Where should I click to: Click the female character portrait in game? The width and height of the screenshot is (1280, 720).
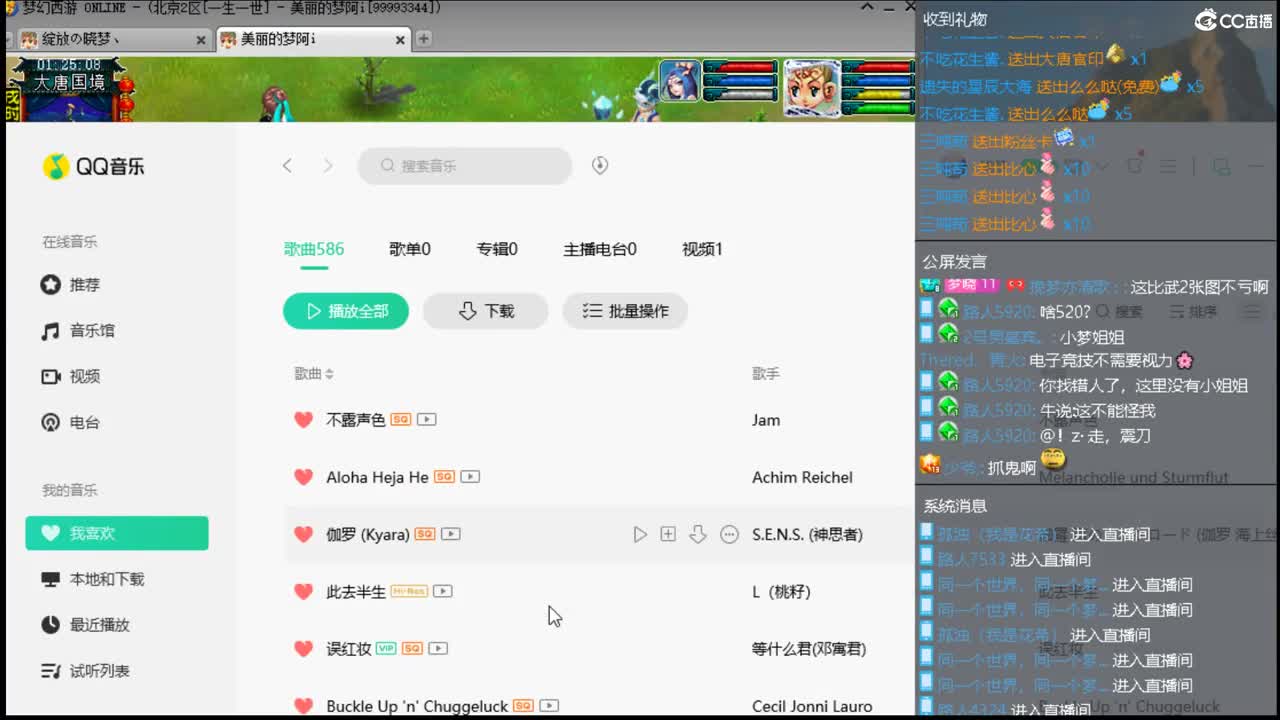[679, 82]
